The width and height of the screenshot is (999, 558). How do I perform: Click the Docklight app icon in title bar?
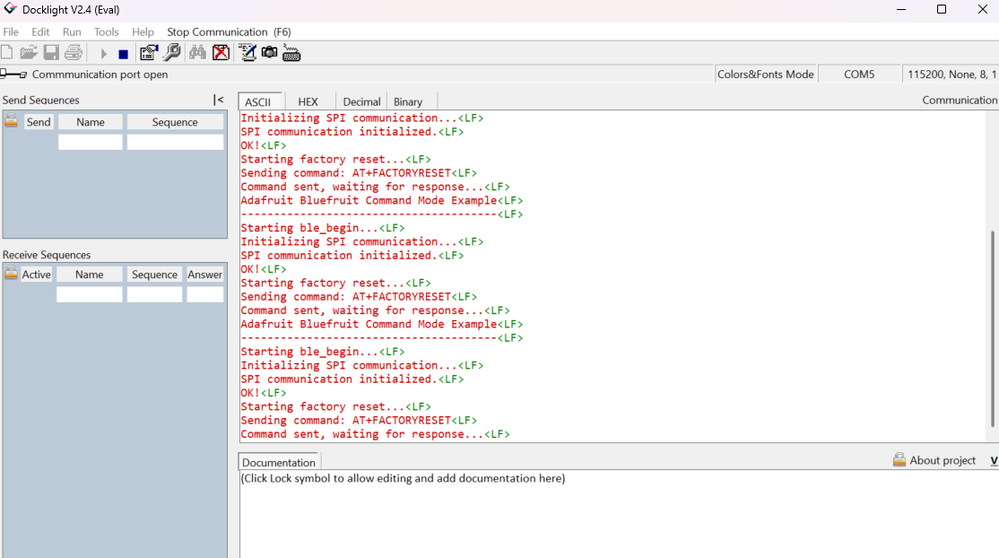[x=10, y=9]
